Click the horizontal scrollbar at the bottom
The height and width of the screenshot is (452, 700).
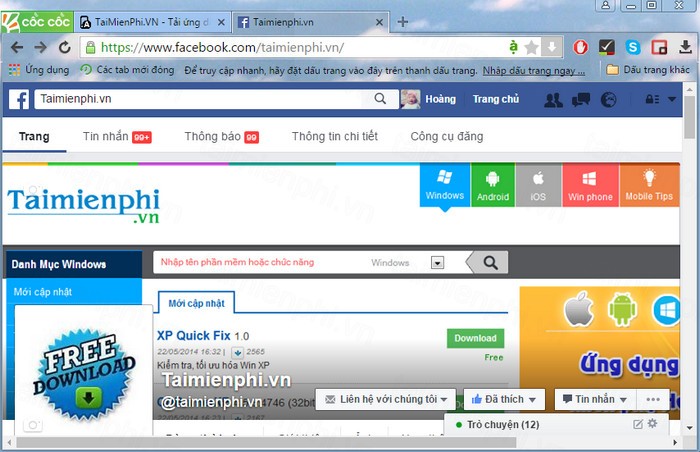pyautogui.click(x=267, y=442)
